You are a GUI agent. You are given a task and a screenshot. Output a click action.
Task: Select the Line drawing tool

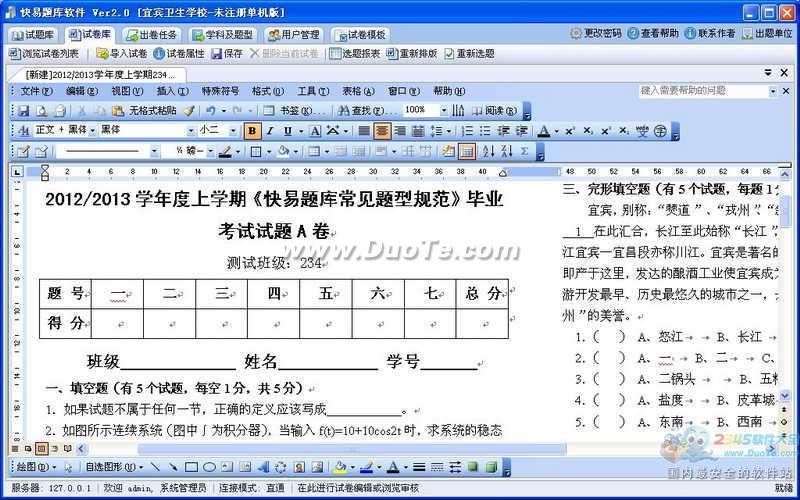[x=156, y=467]
